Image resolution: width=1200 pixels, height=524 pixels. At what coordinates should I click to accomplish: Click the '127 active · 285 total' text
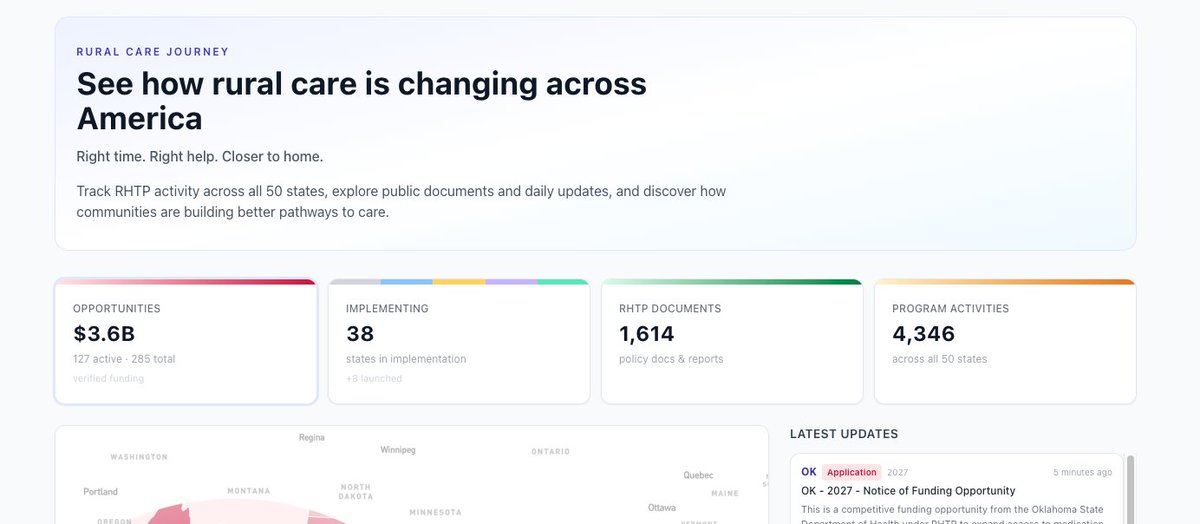pyautogui.click(x=124, y=359)
